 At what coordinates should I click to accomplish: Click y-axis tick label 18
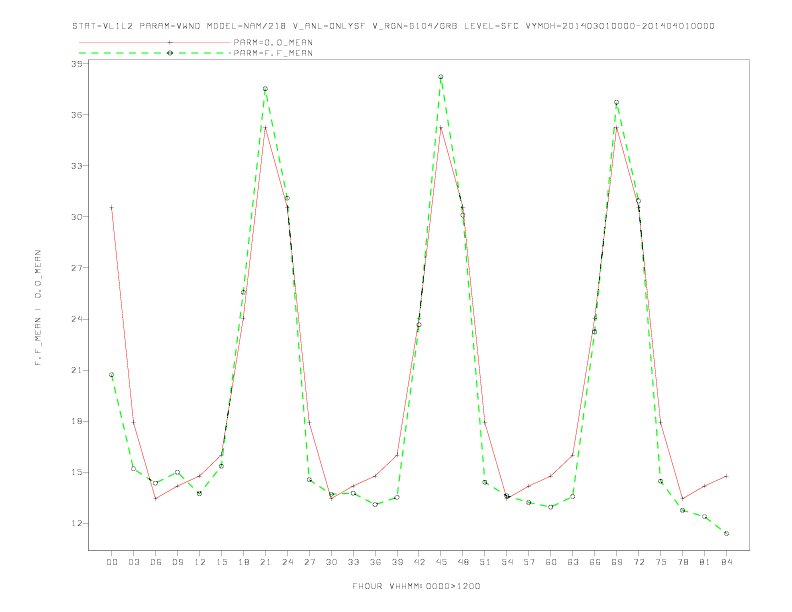click(77, 421)
